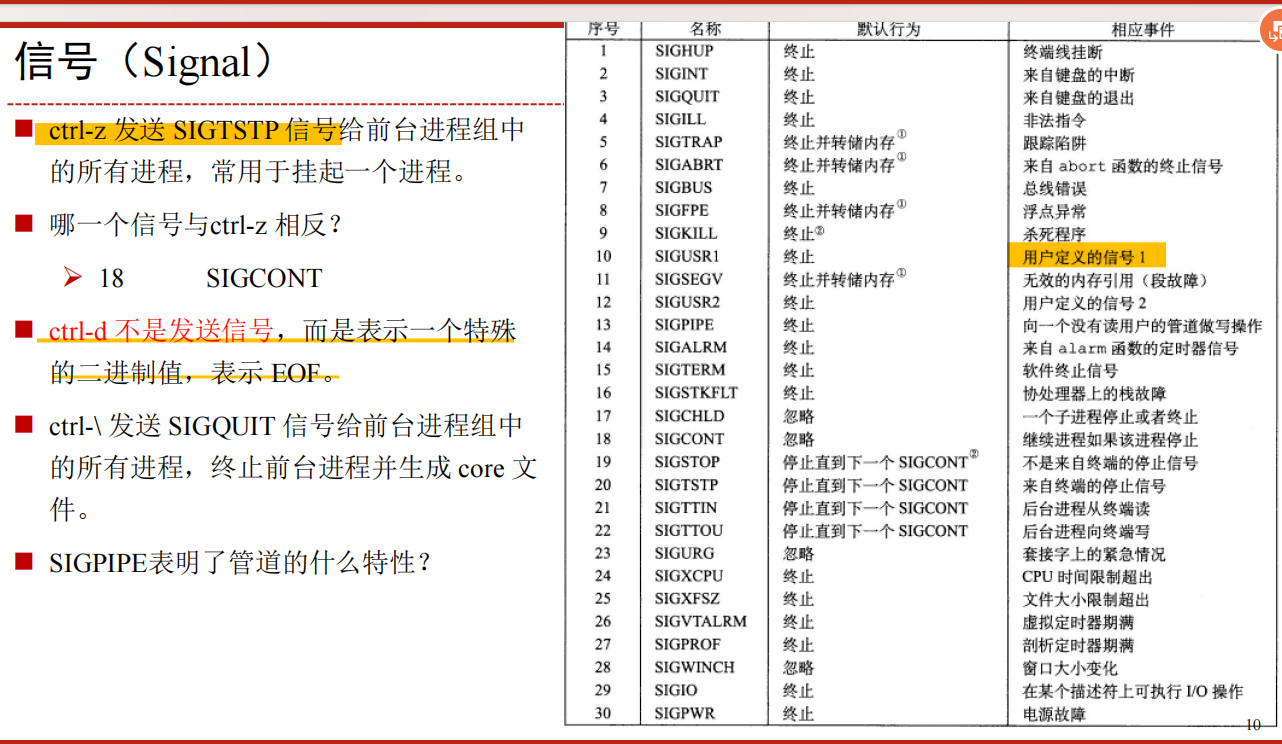Click the event text 套接字上的紧急情况

click(1094, 554)
